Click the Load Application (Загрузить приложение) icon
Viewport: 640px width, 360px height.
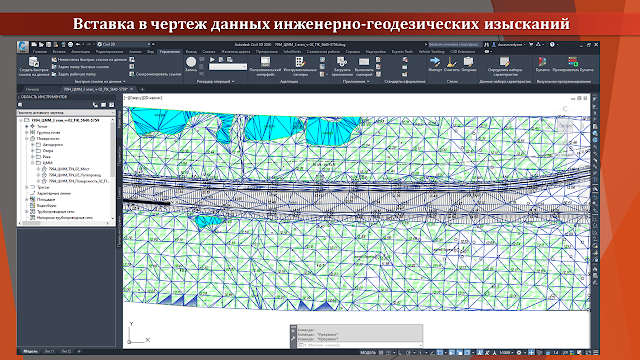point(342,62)
